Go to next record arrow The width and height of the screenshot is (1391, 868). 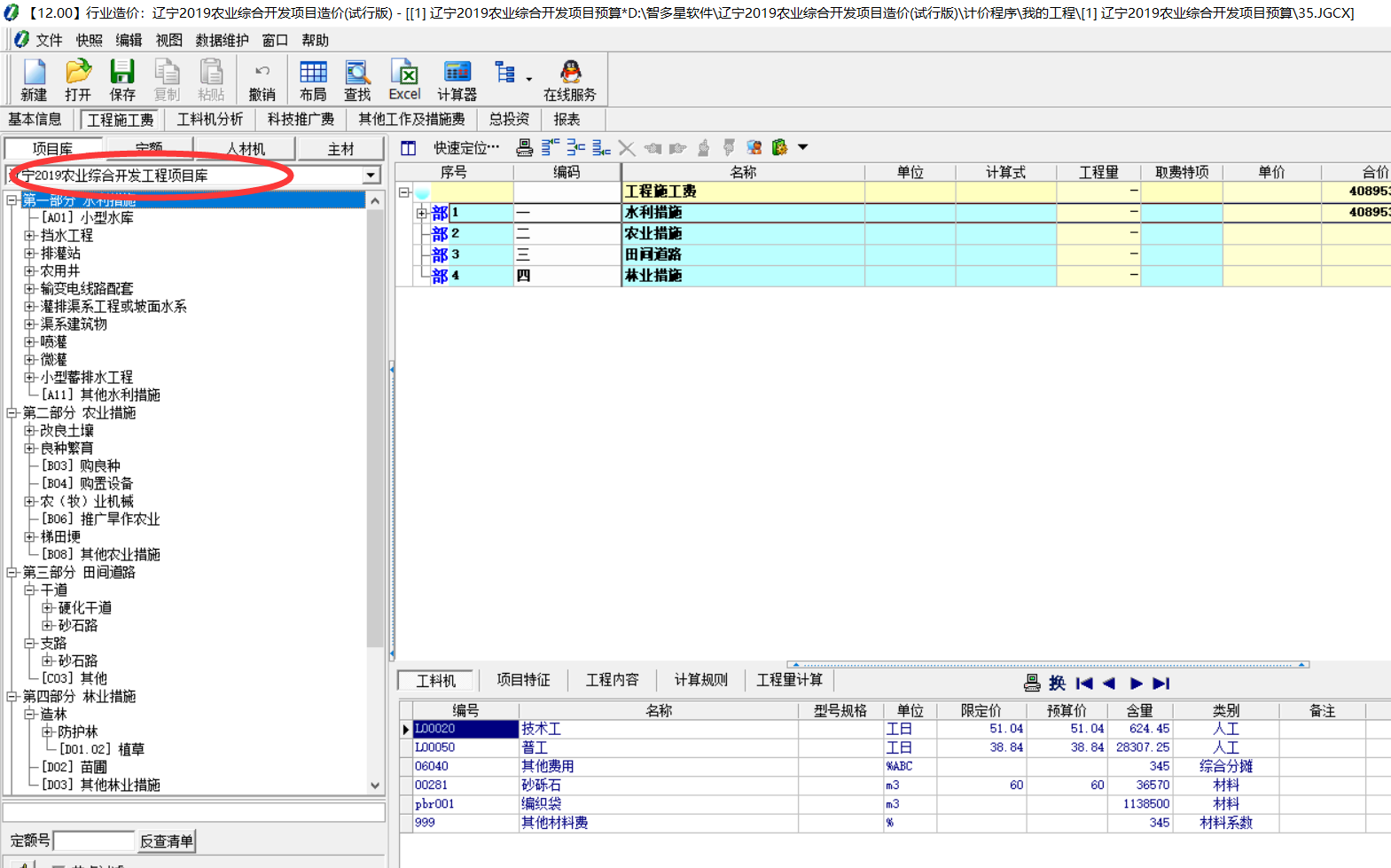pyautogui.click(x=1136, y=684)
